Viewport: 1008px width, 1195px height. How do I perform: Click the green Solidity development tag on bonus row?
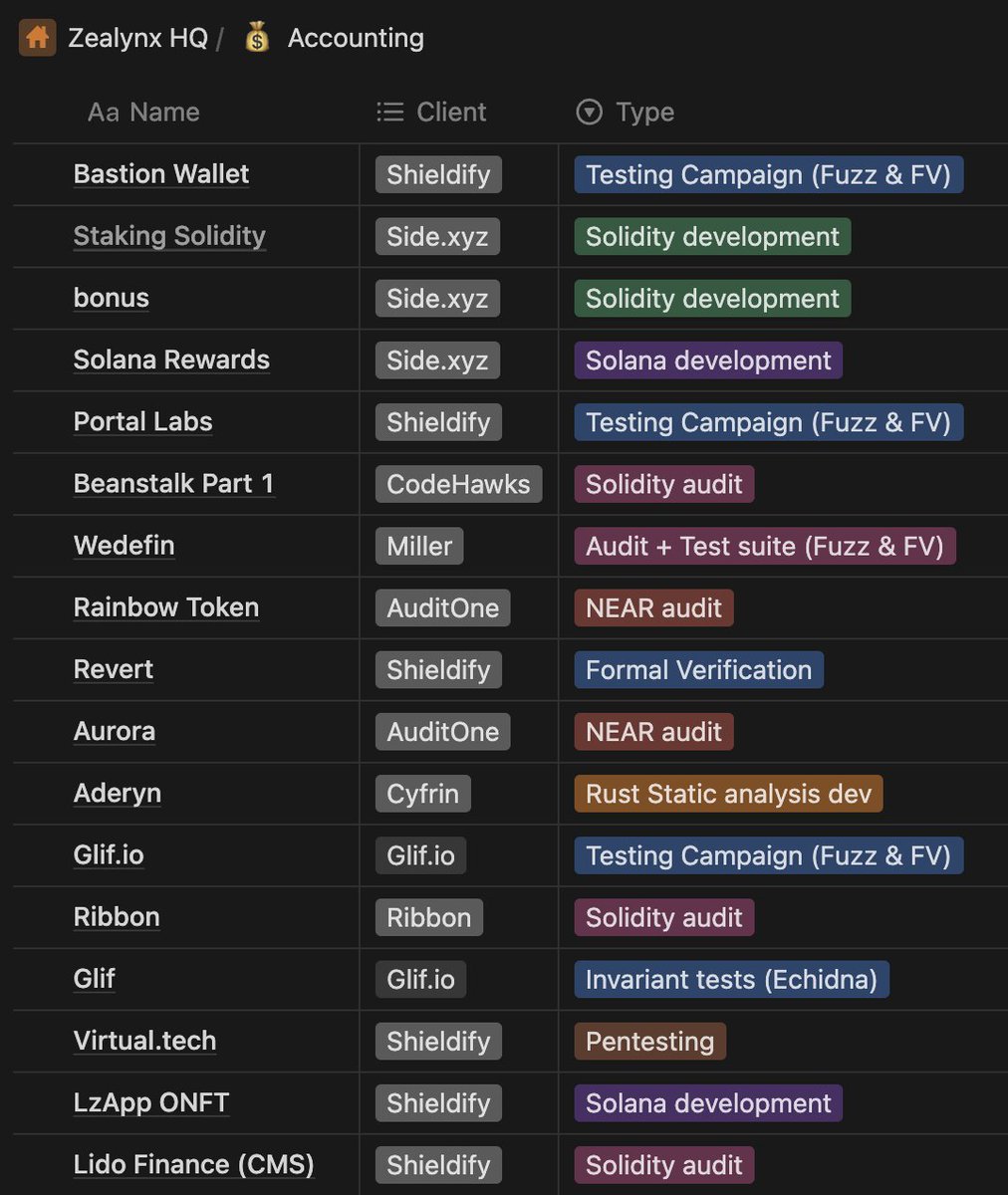click(x=712, y=299)
